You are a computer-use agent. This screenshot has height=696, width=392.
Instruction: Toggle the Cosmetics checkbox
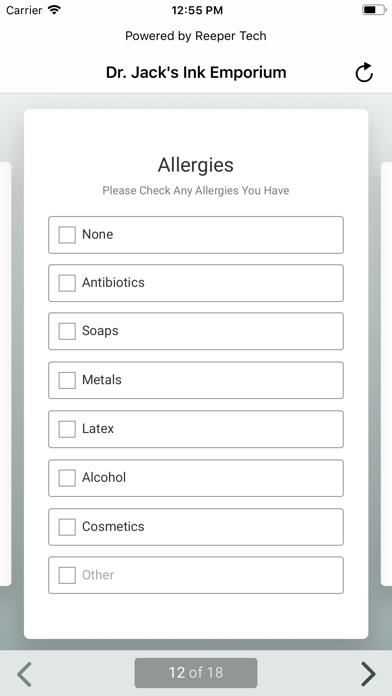pos(67,527)
